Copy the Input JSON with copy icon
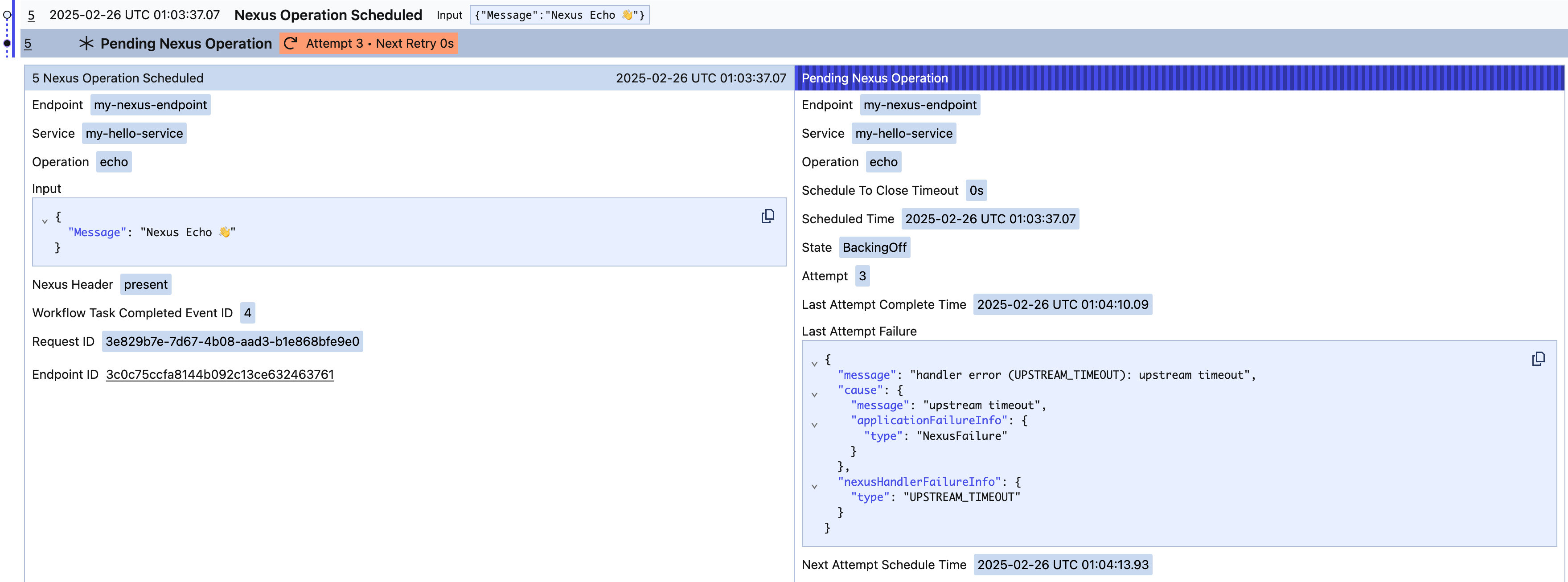 pos(768,216)
